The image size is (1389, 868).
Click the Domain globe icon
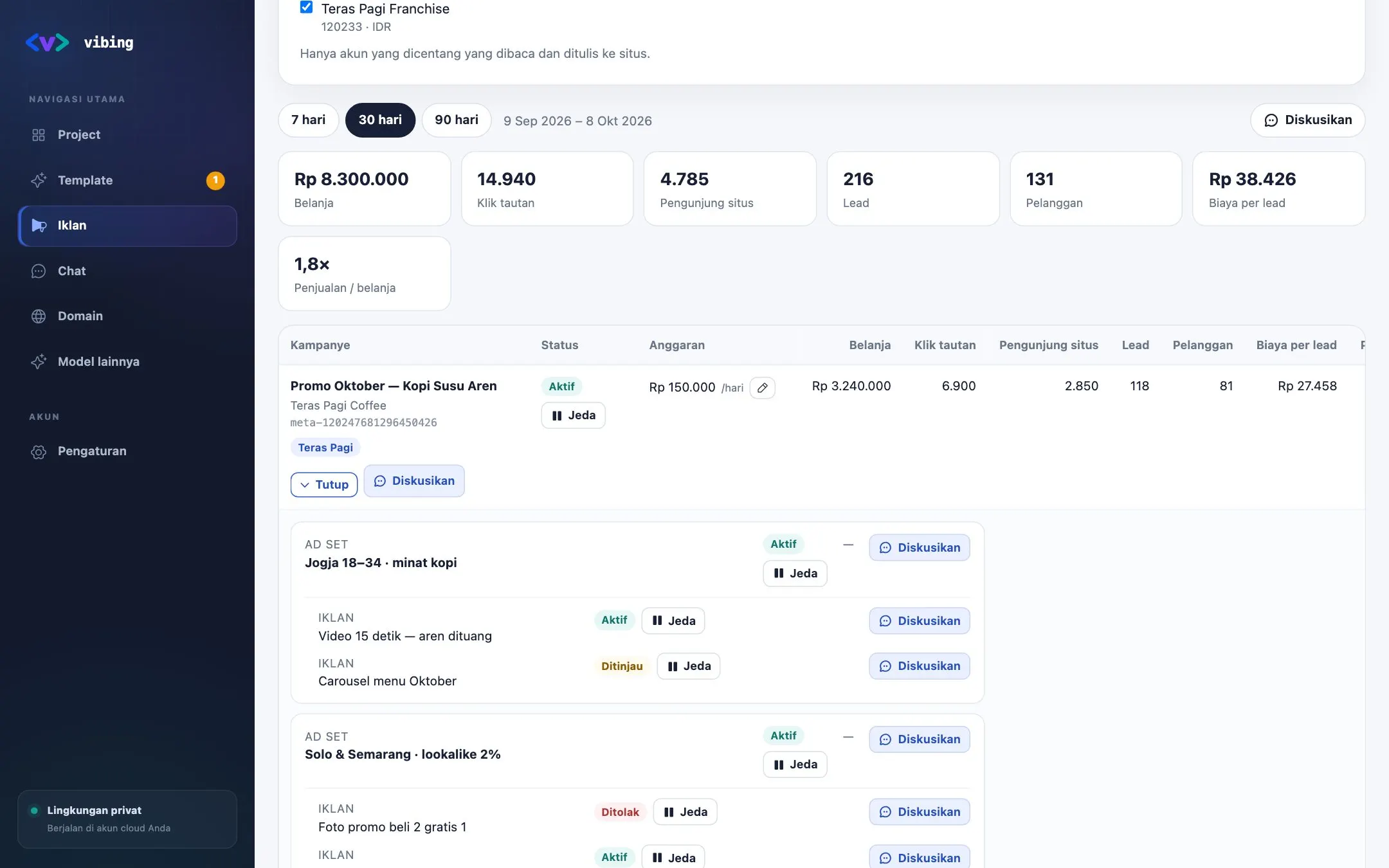coord(39,316)
